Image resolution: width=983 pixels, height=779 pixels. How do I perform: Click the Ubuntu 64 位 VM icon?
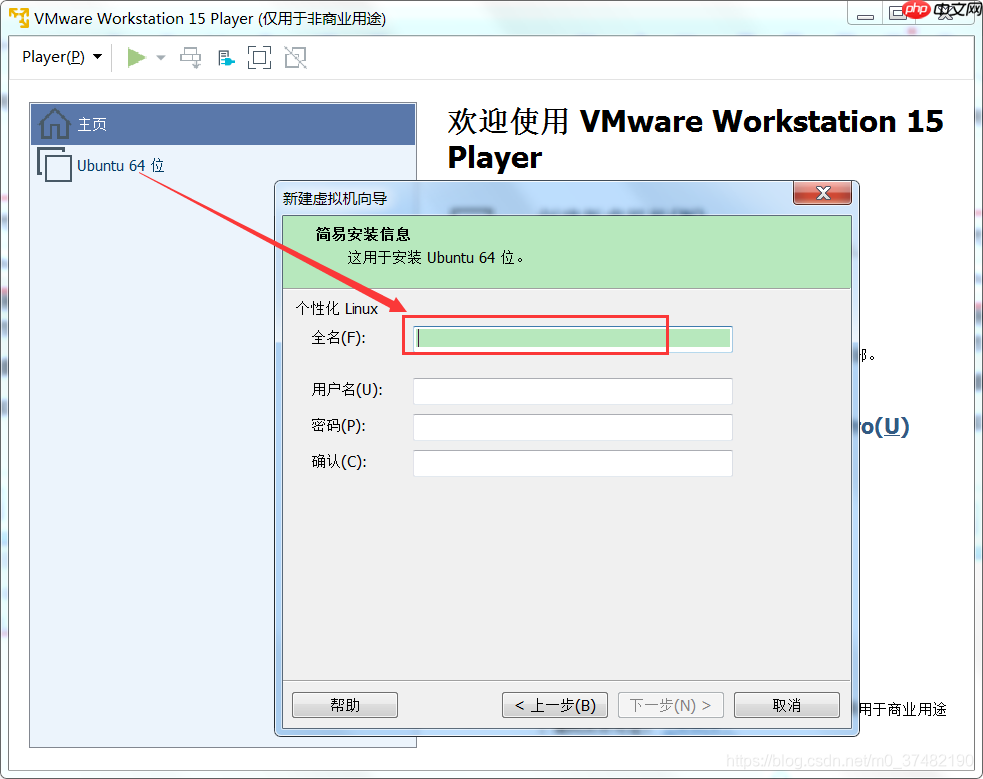pos(54,165)
